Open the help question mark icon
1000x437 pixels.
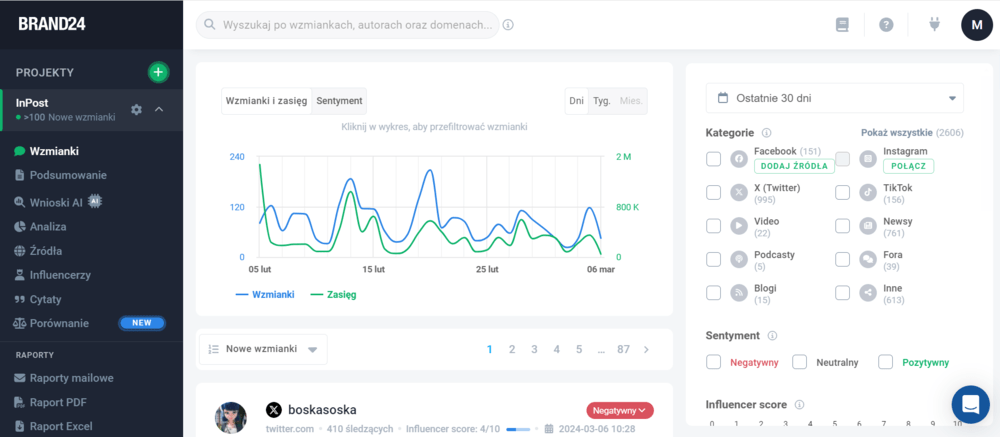(886, 25)
